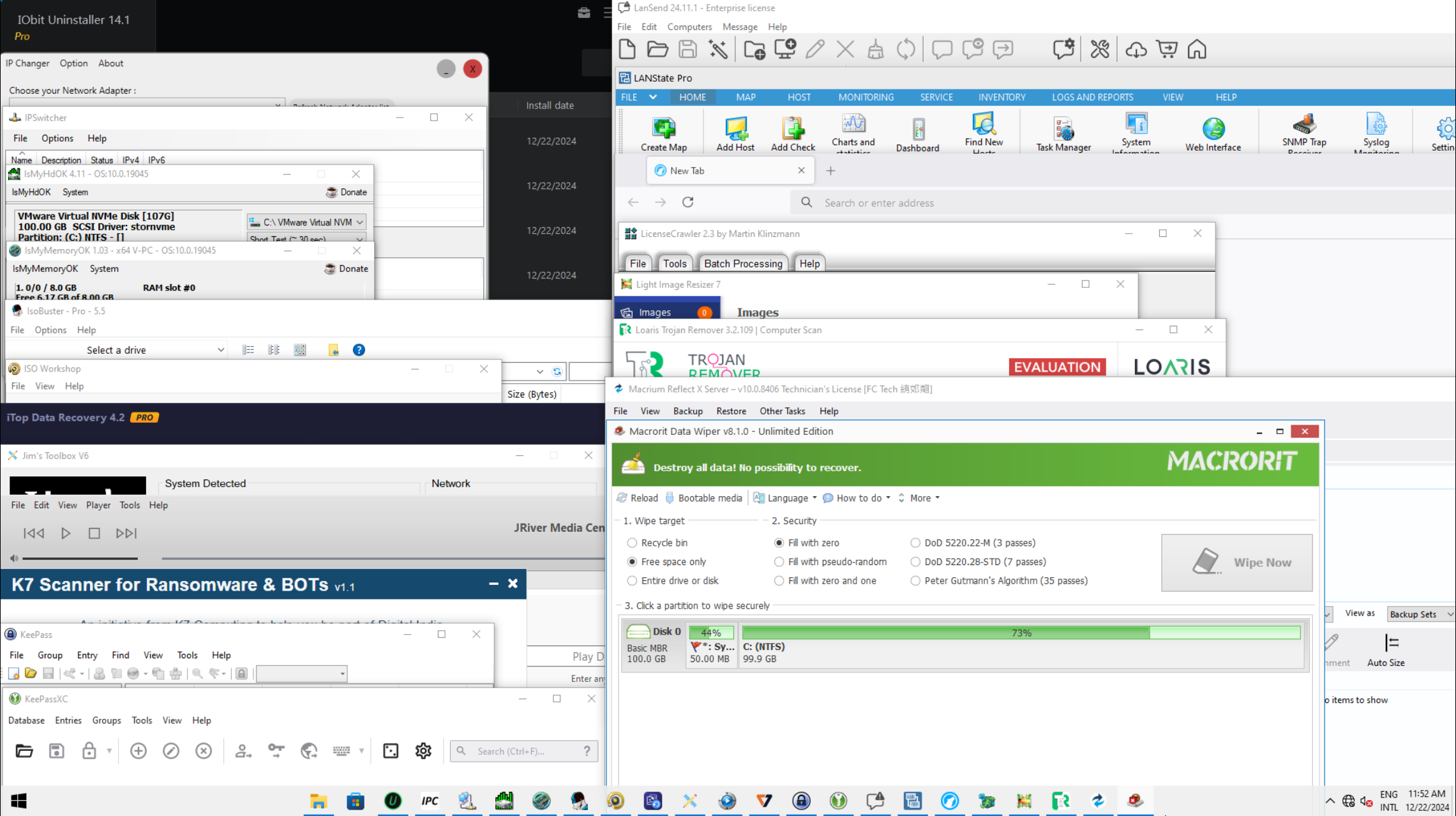Screen dimensions: 1456x816
Task: Click the Wipe Now button
Action: (1236, 563)
